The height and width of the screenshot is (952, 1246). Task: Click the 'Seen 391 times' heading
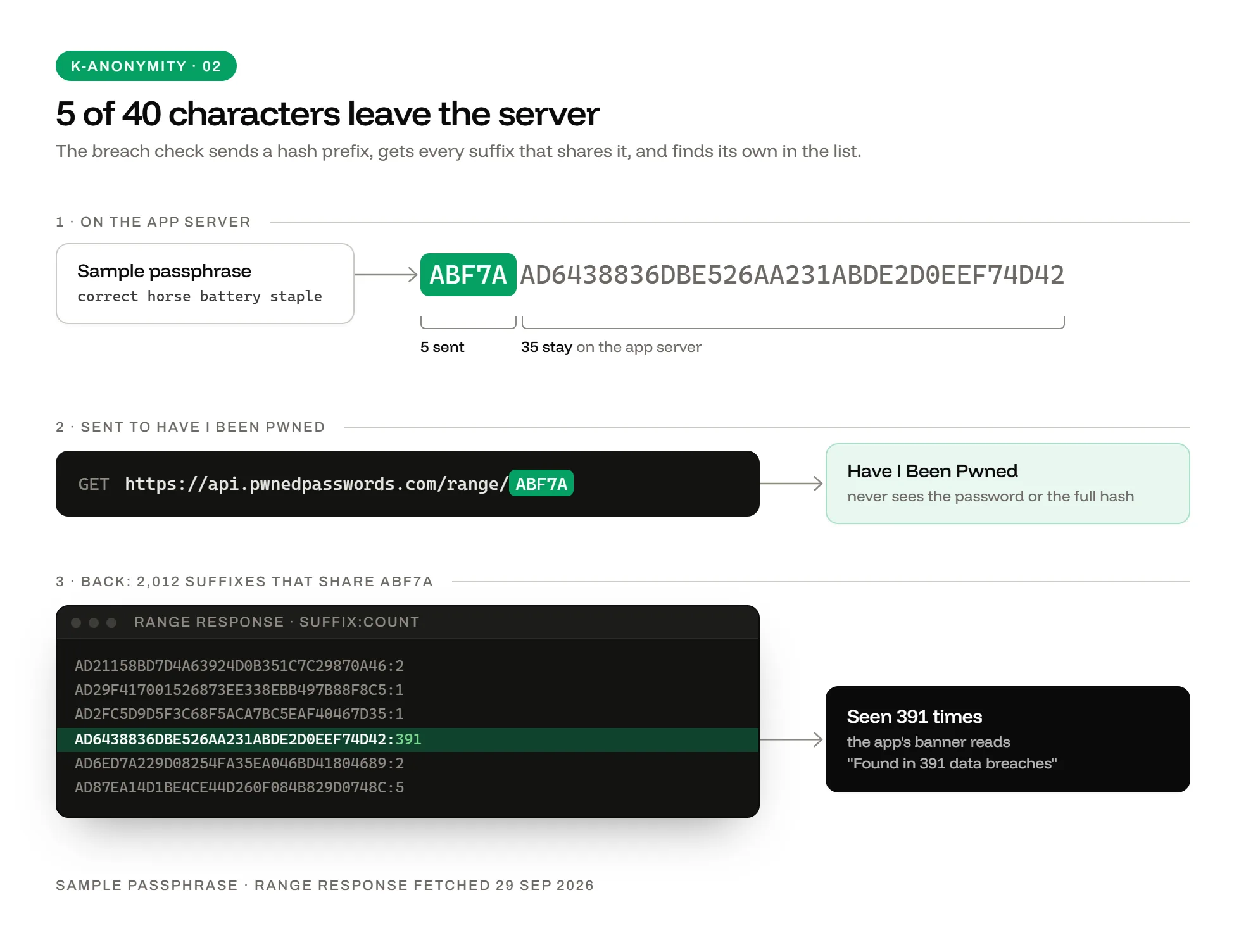[x=914, y=717]
